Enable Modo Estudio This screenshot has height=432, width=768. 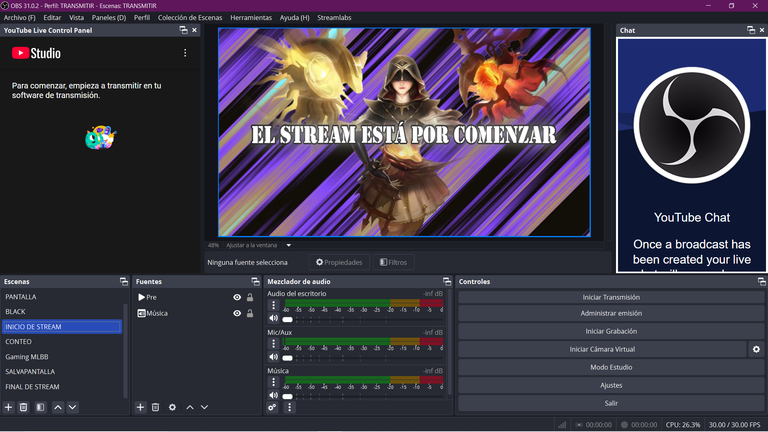click(x=611, y=367)
